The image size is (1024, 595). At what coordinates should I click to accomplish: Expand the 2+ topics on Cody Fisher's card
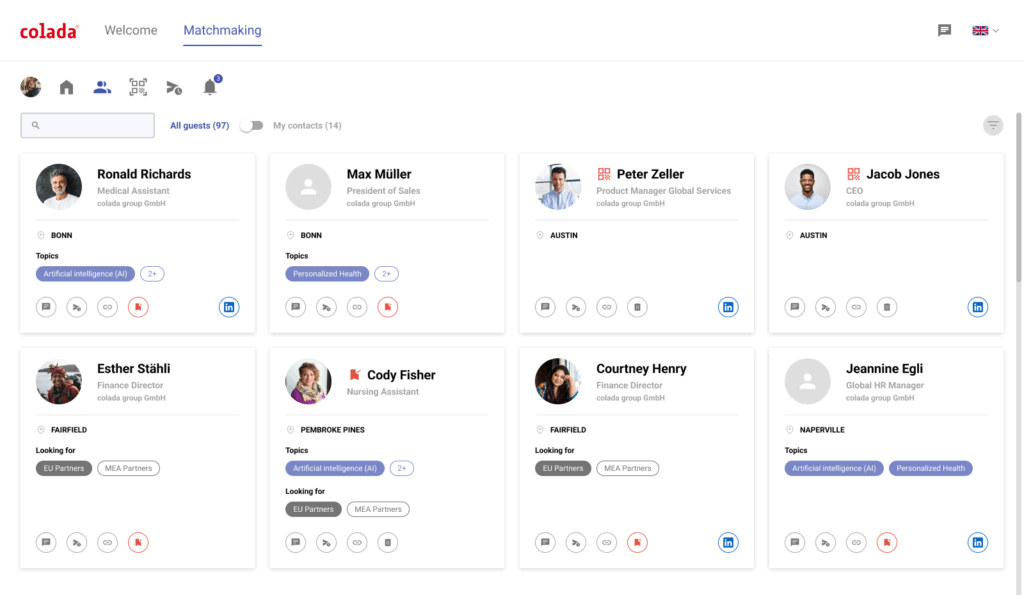tap(401, 468)
